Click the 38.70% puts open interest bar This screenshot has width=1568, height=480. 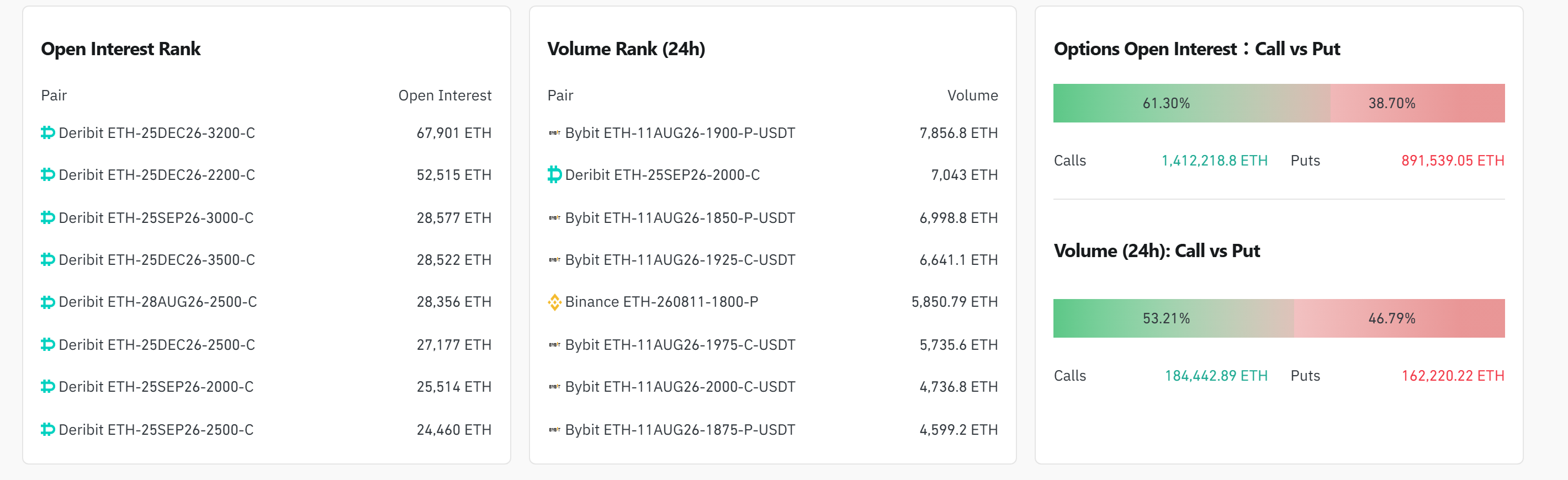(x=1417, y=103)
